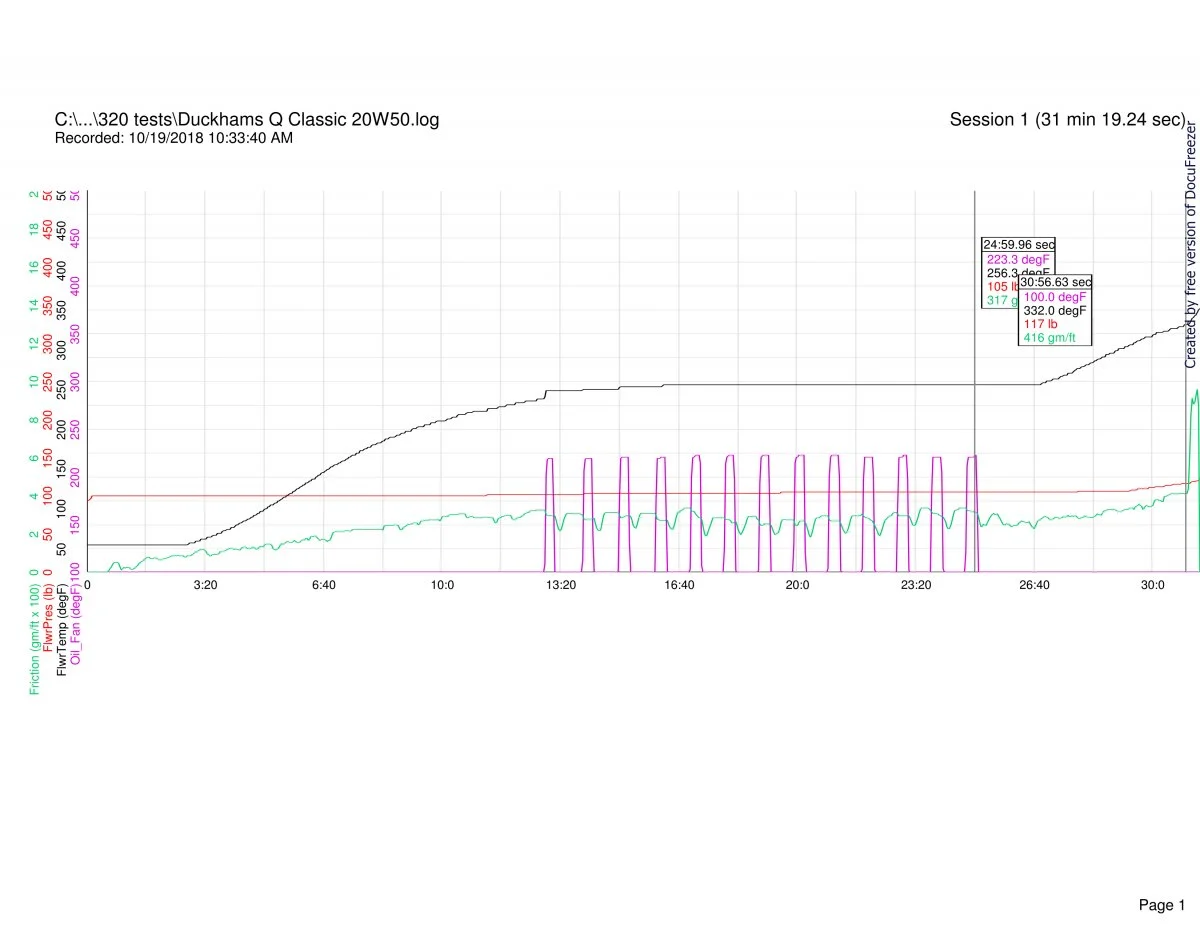Click the DocuFreezer watermark text
Viewport: 1200px width, 927px height.
1191,245
